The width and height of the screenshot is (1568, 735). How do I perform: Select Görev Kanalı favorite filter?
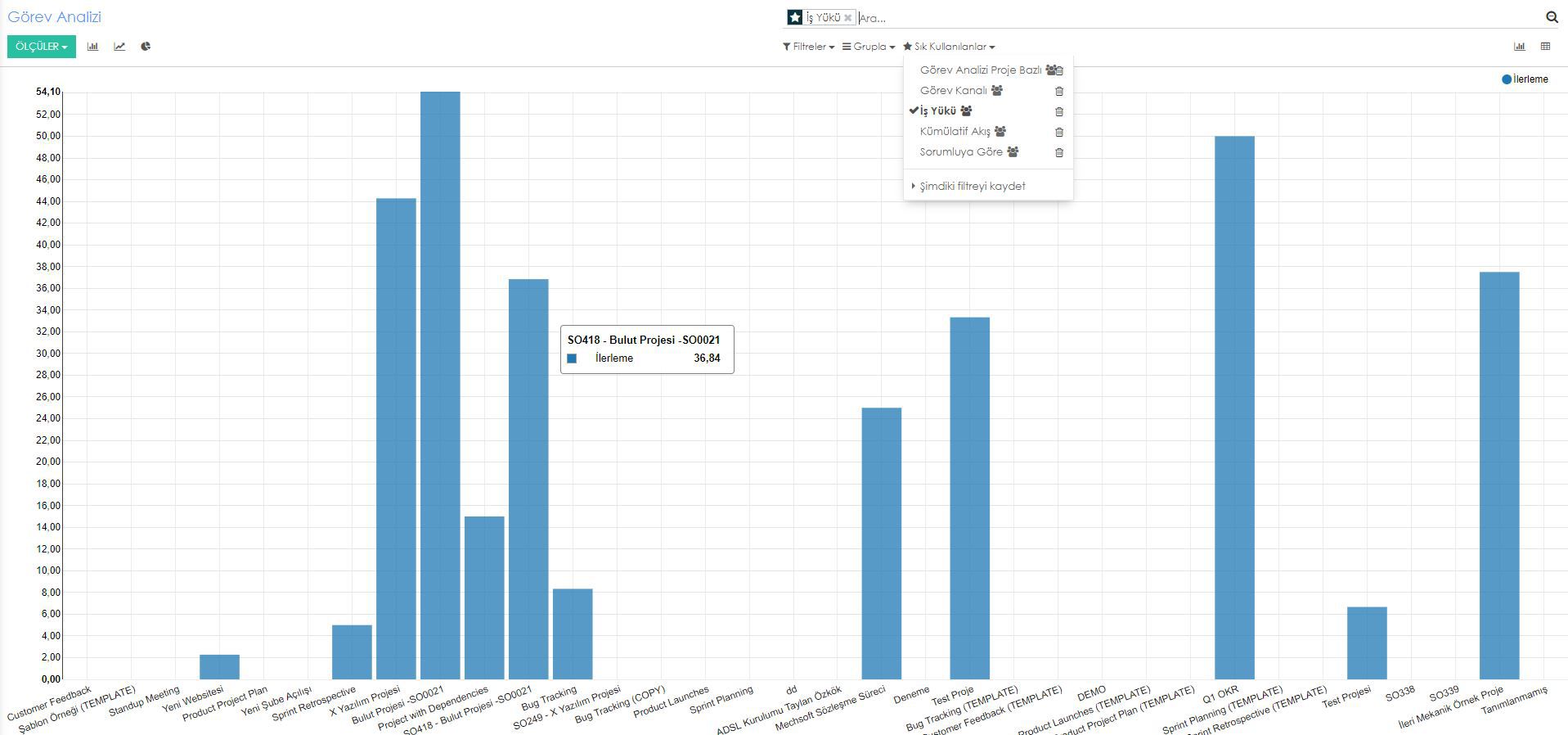click(954, 91)
